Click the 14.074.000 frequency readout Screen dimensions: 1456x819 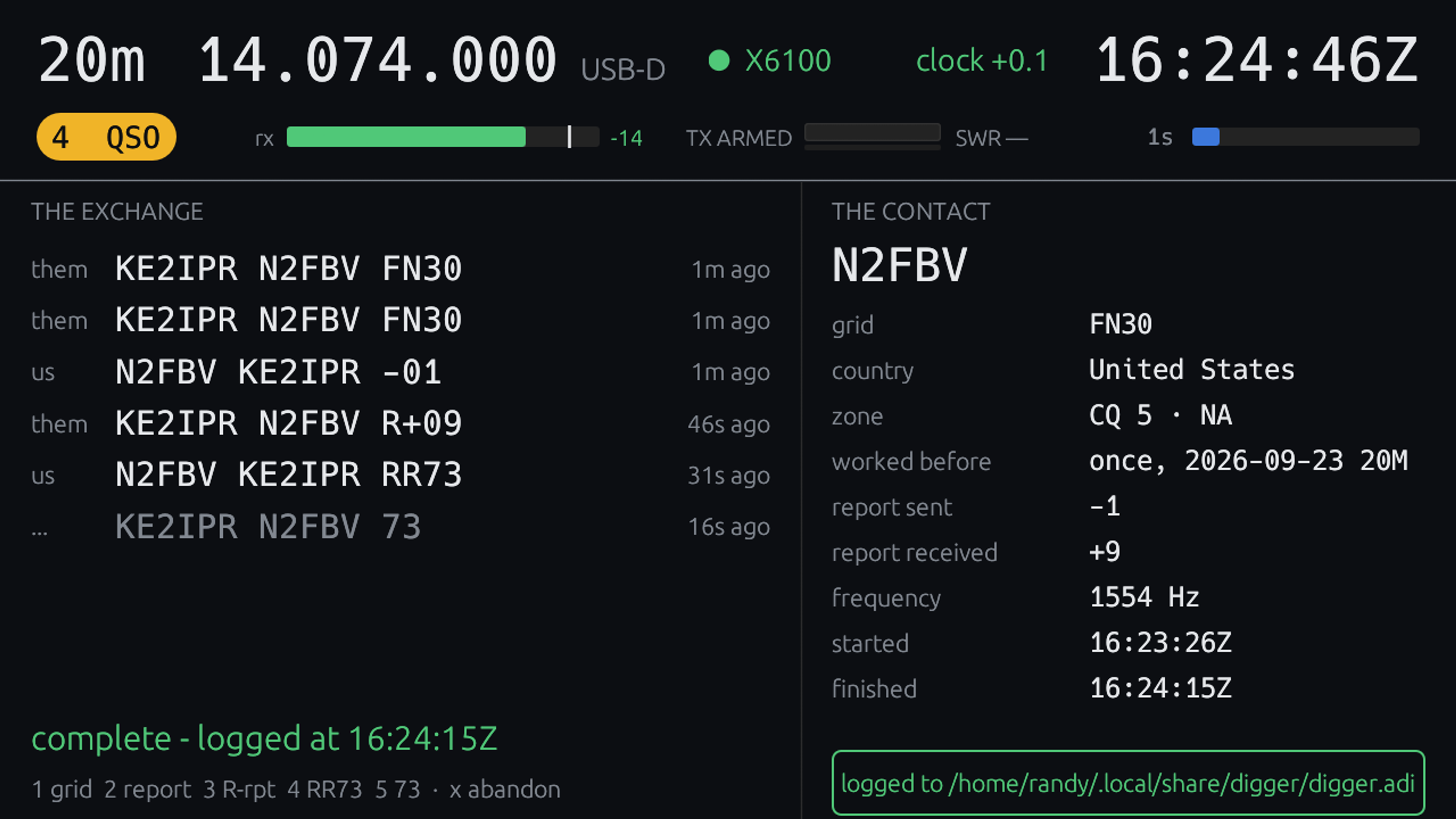(378, 60)
